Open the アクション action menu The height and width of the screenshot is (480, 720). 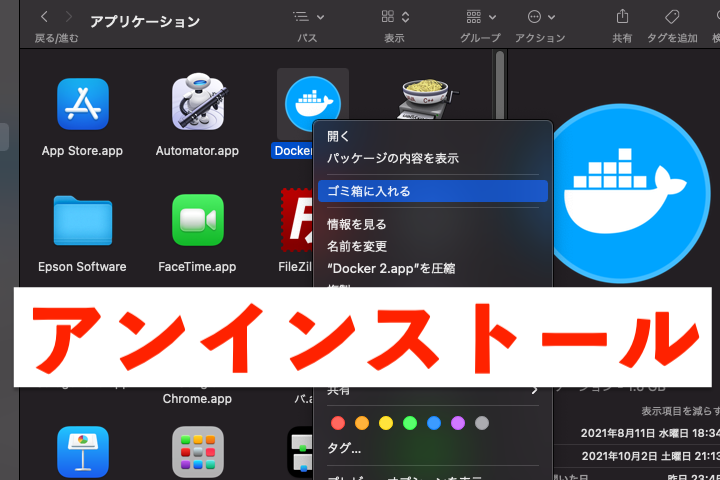point(541,17)
